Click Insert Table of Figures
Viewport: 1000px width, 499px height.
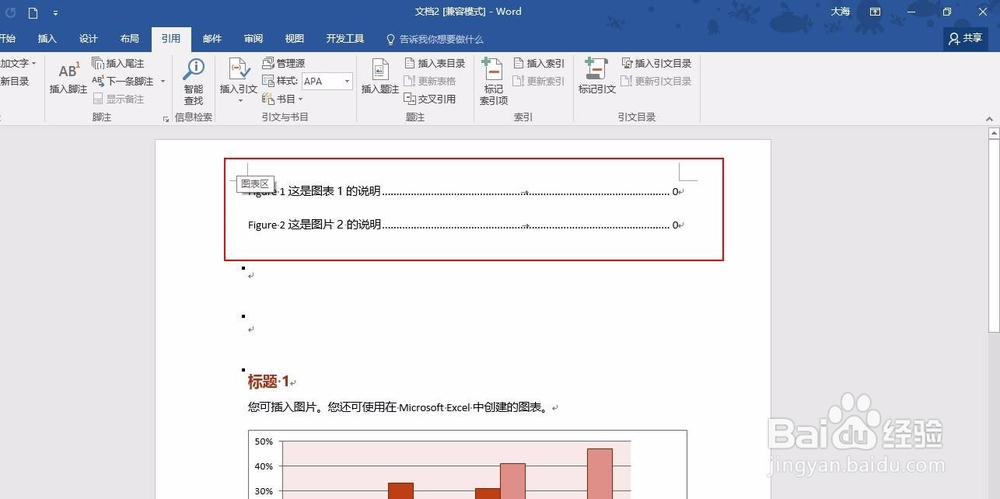pyautogui.click(x=435, y=63)
